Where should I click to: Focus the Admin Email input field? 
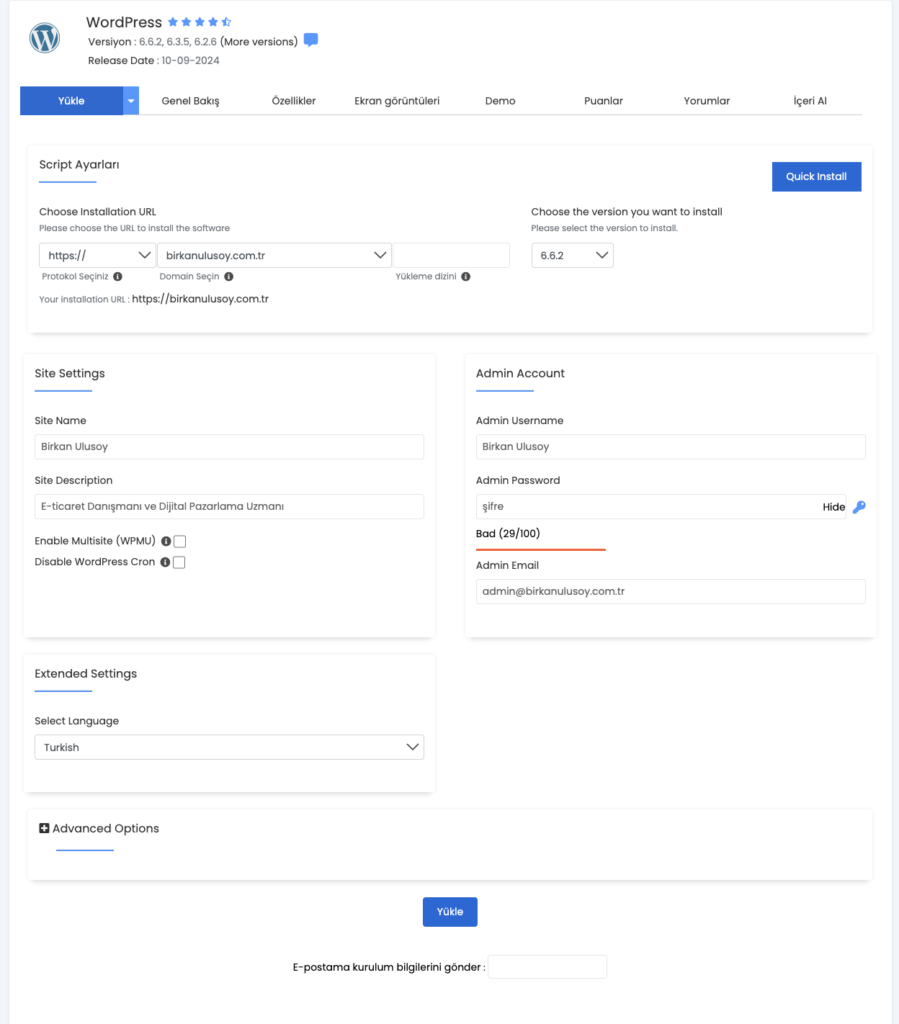click(670, 591)
